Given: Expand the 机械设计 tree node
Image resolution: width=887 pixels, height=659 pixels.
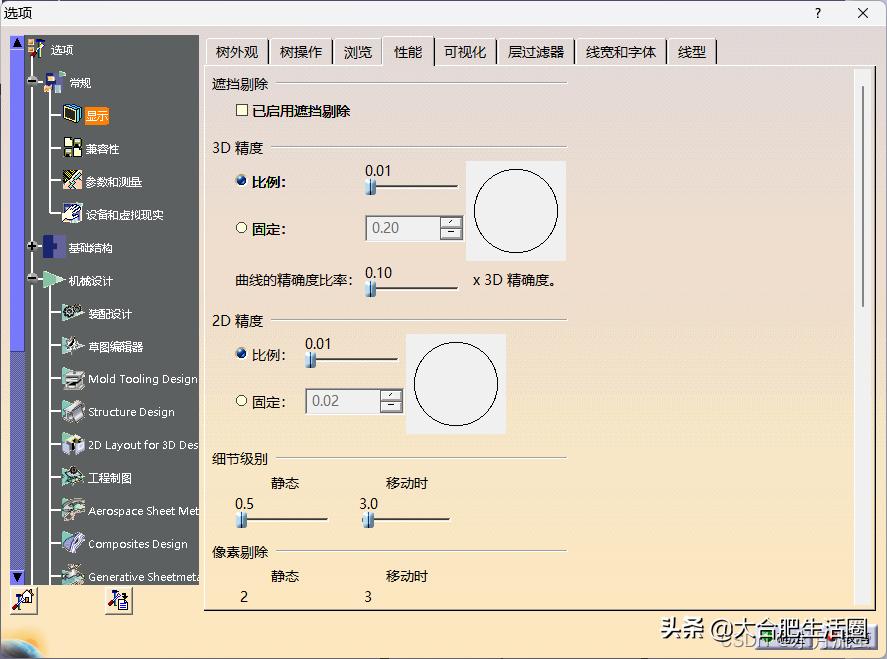Looking at the screenshot, I should click(x=31, y=280).
